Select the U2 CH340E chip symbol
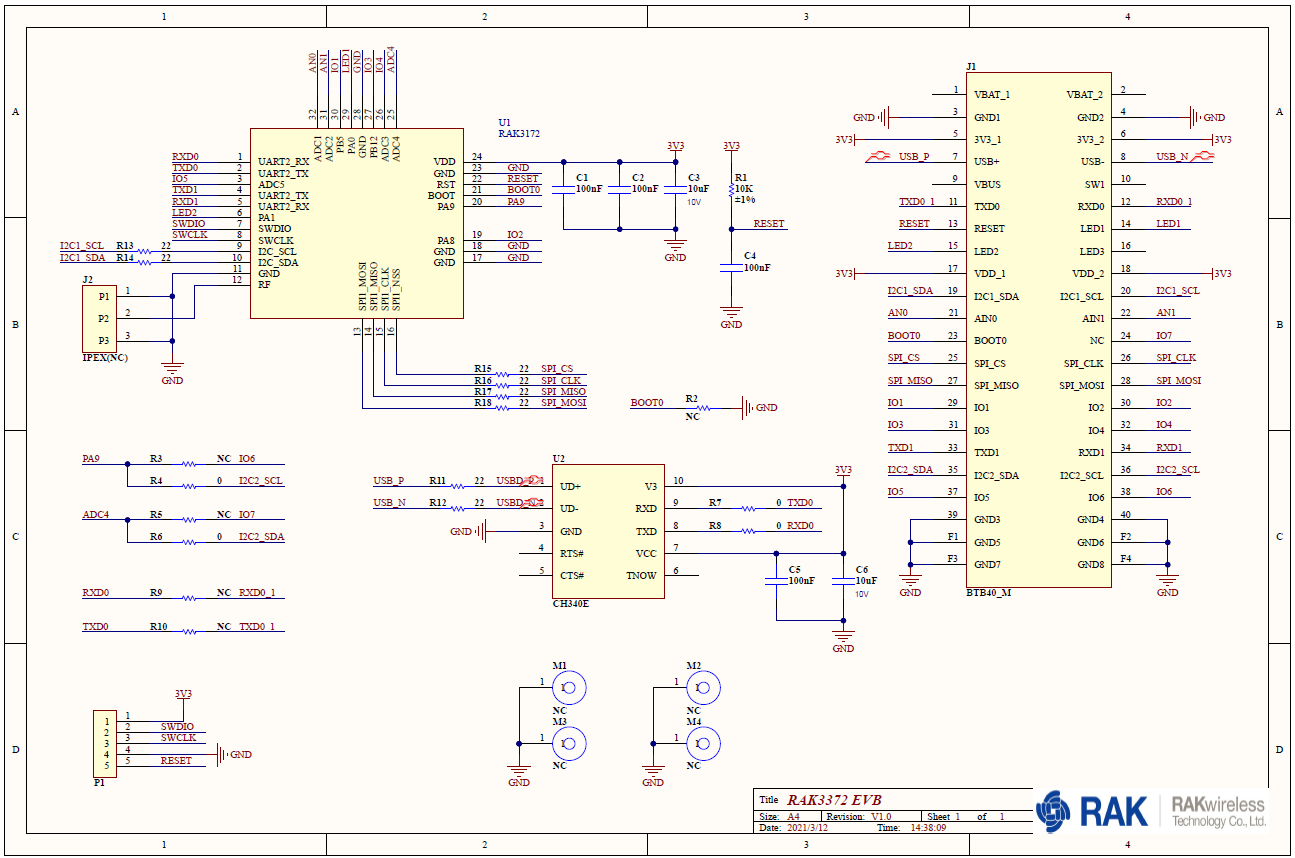Image resolution: width=1295 pixels, height=858 pixels. 608,531
